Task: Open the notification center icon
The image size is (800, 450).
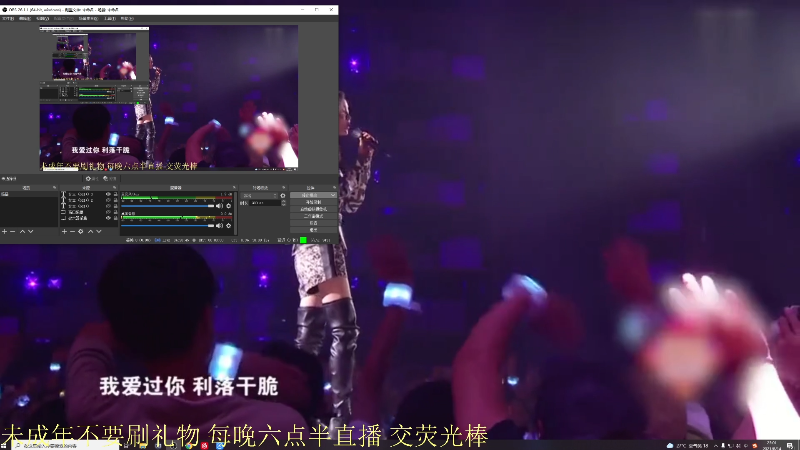Action: point(790,446)
